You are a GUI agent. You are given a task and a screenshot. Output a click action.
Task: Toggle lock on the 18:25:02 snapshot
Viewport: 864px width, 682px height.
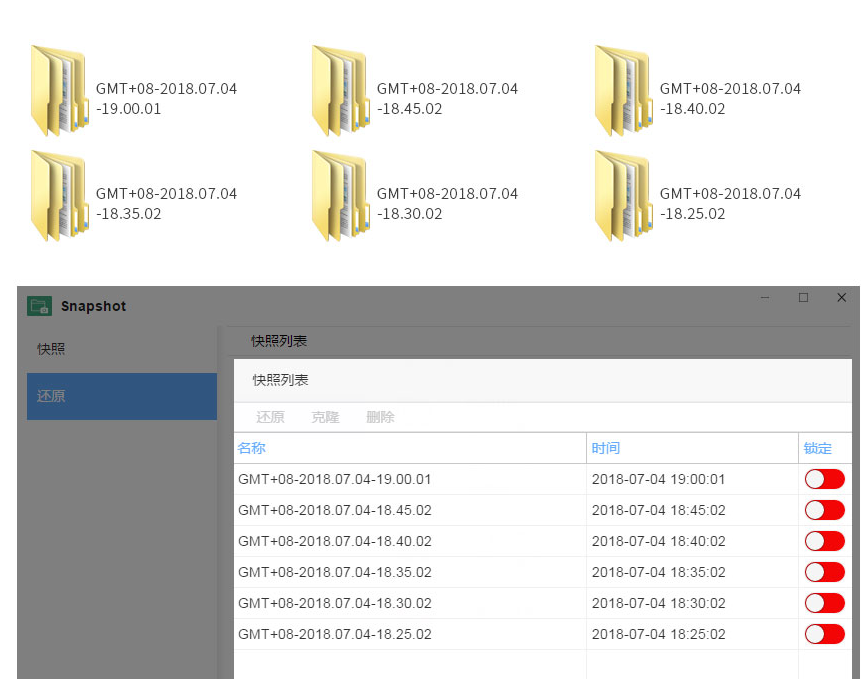824,634
